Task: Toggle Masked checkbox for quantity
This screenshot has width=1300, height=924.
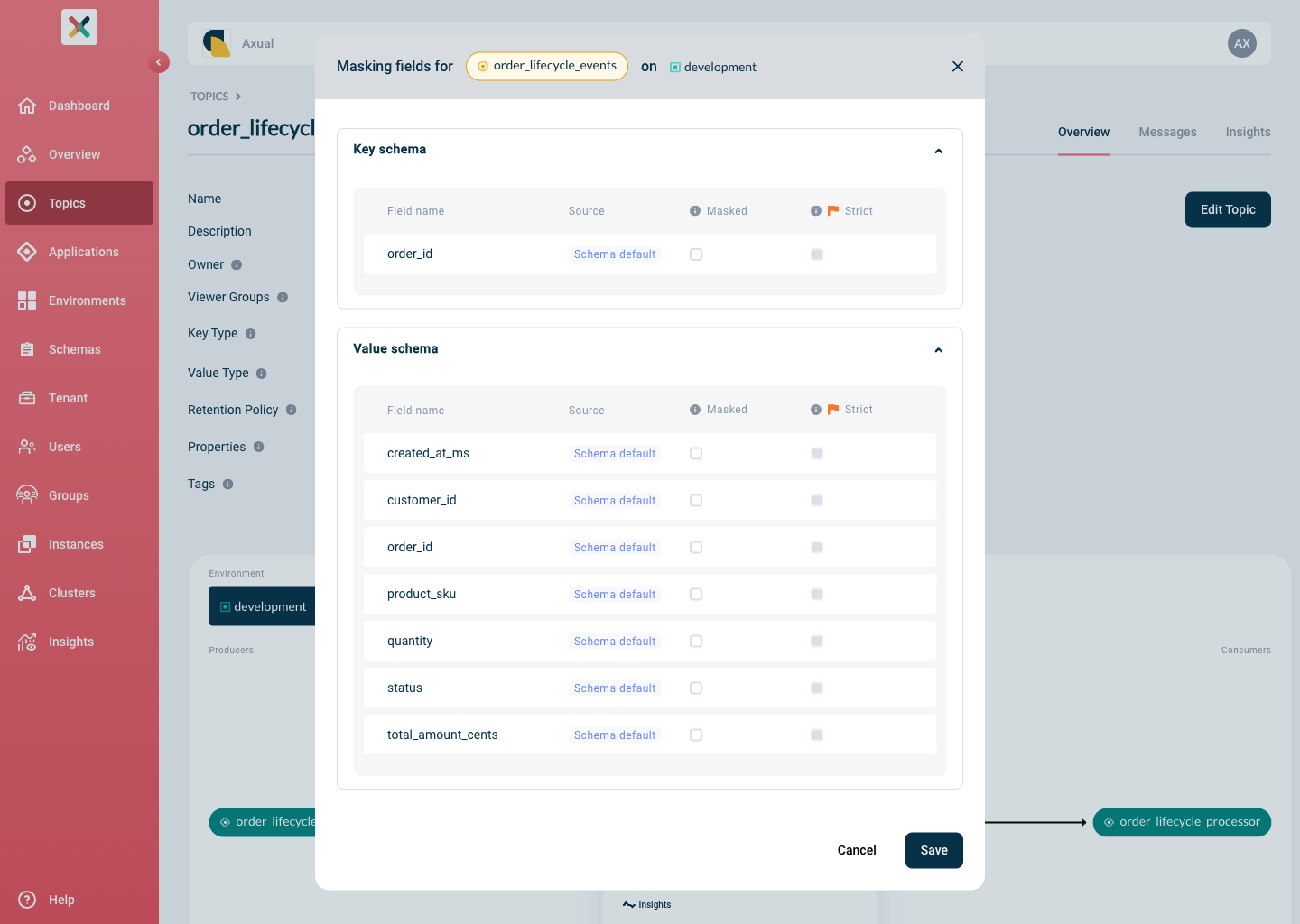Action: (x=696, y=642)
